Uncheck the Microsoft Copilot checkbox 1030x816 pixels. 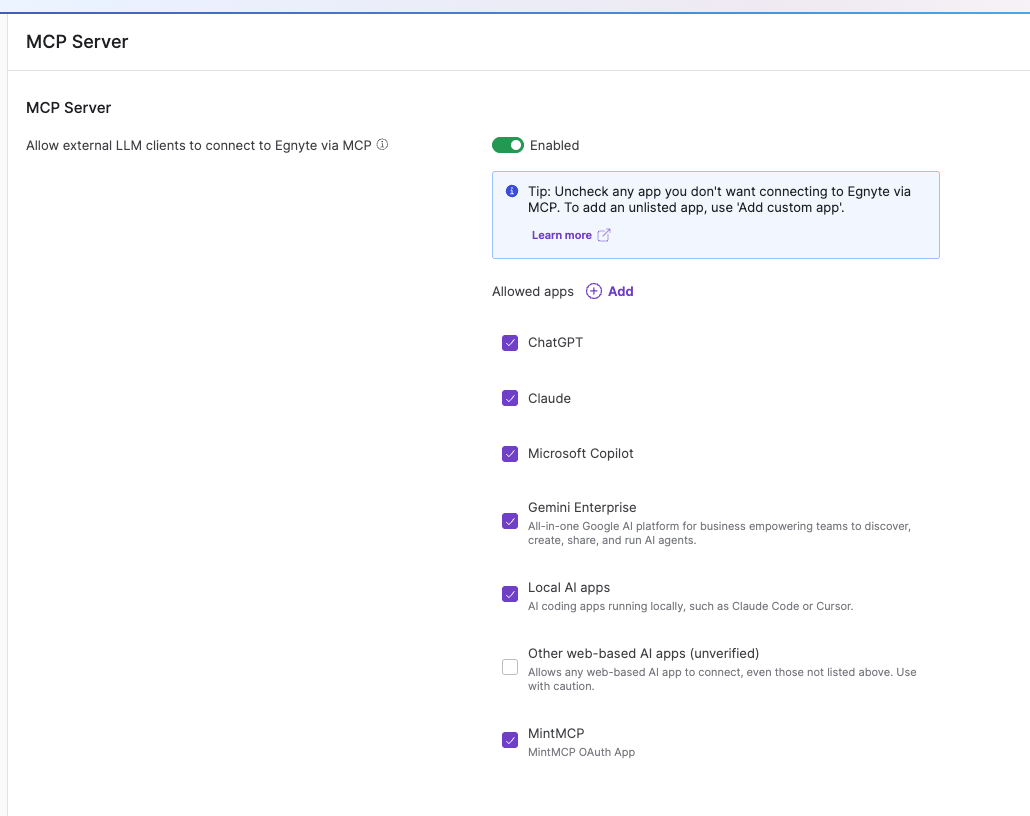(510, 454)
